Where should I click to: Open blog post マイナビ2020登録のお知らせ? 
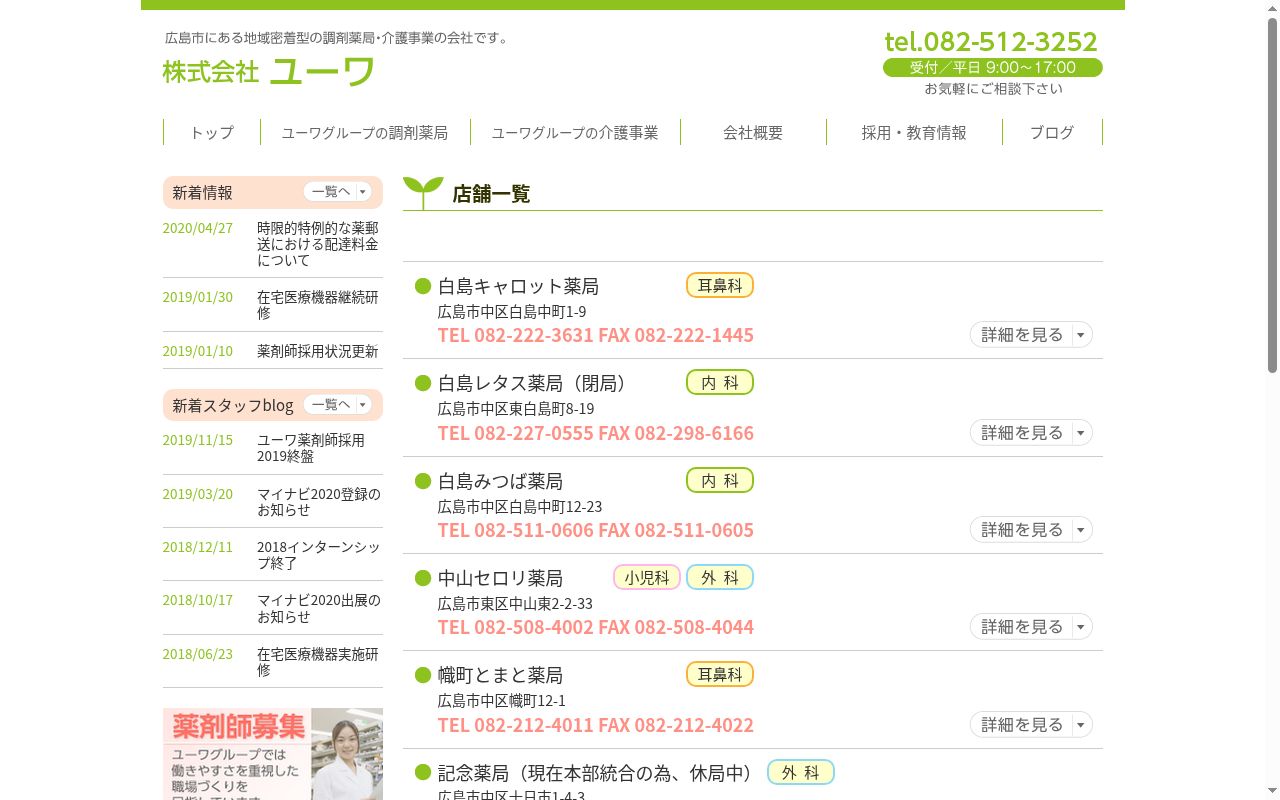coord(319,501)
